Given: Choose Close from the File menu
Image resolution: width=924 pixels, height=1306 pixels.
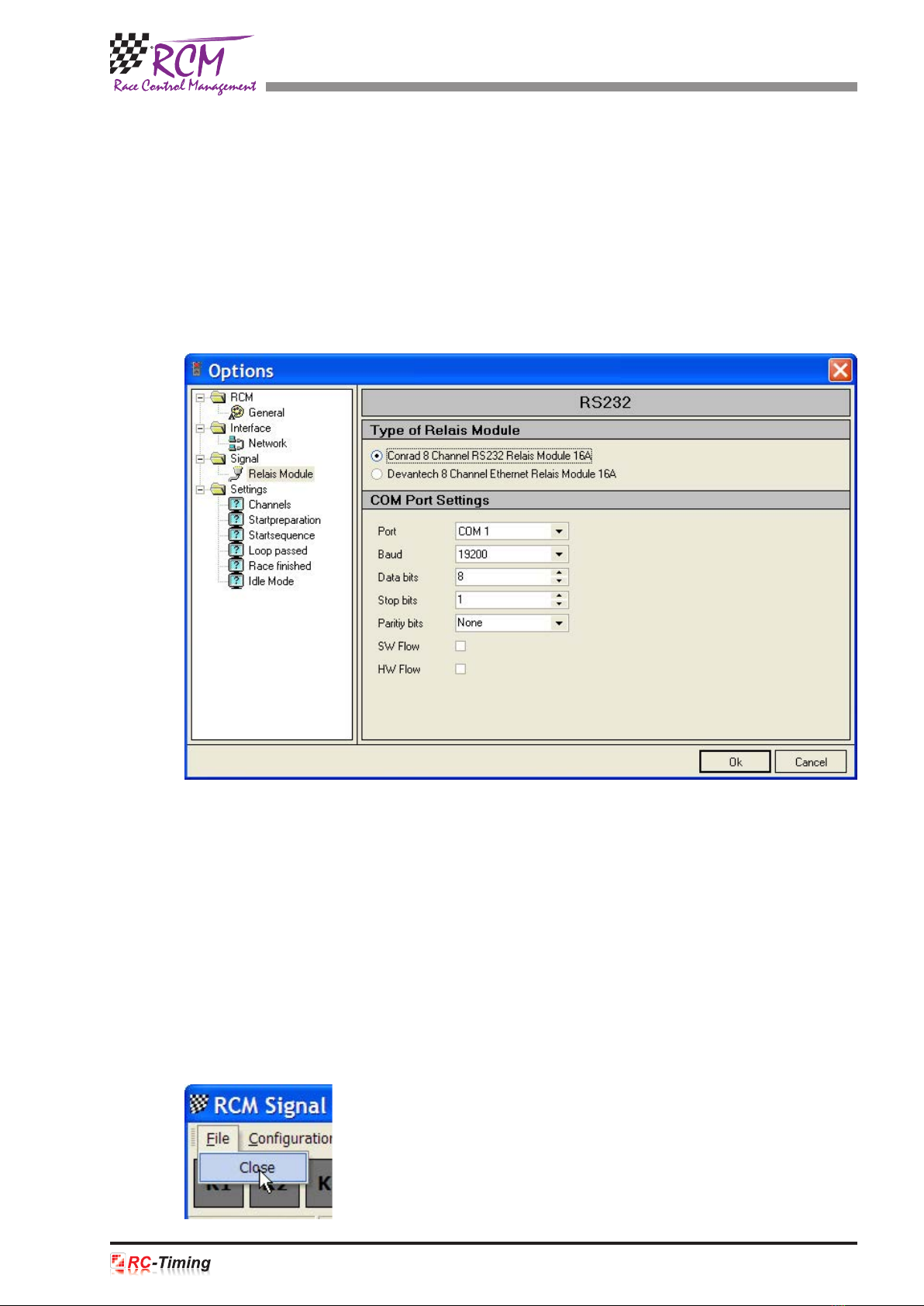Looking at the screenshot, I should [x=254, y=1168].
